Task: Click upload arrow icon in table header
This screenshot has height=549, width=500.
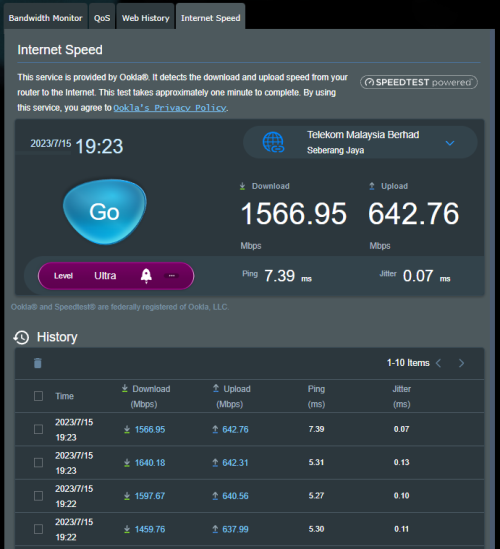Action: point(216,388)
